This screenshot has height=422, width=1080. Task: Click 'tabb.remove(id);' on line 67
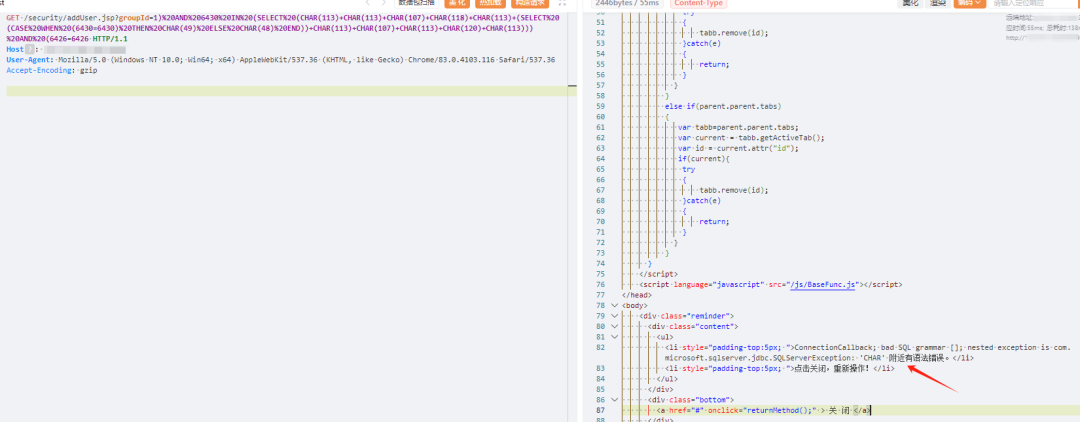(734, 190)
